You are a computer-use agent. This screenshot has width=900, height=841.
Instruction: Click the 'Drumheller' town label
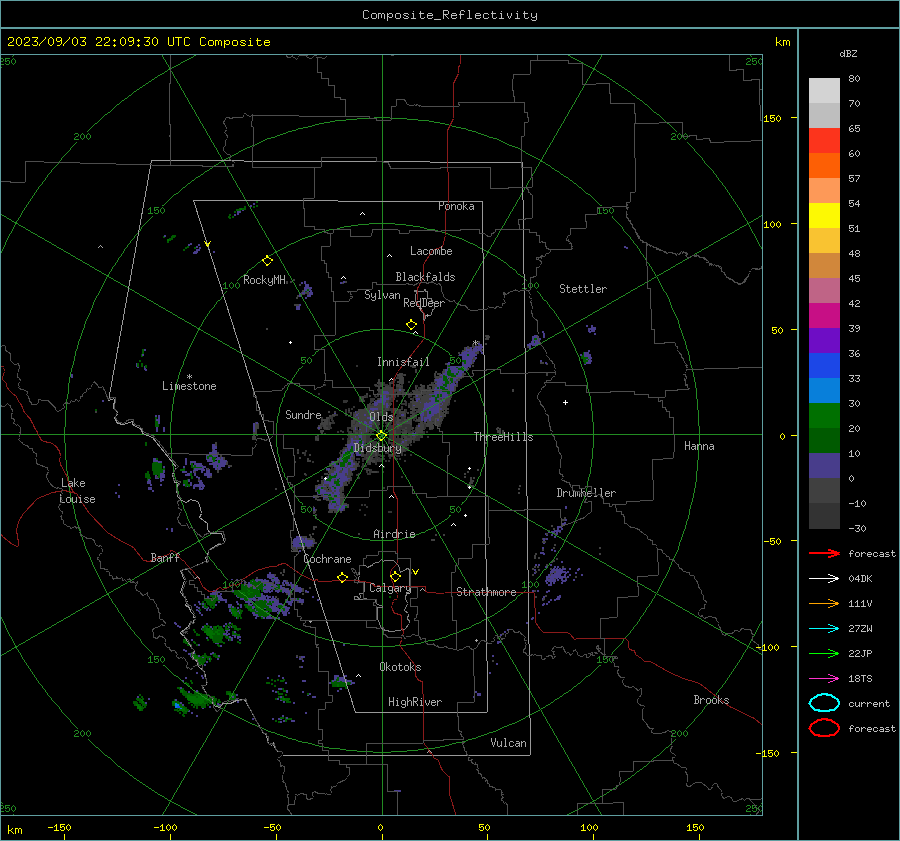point(586,493)
